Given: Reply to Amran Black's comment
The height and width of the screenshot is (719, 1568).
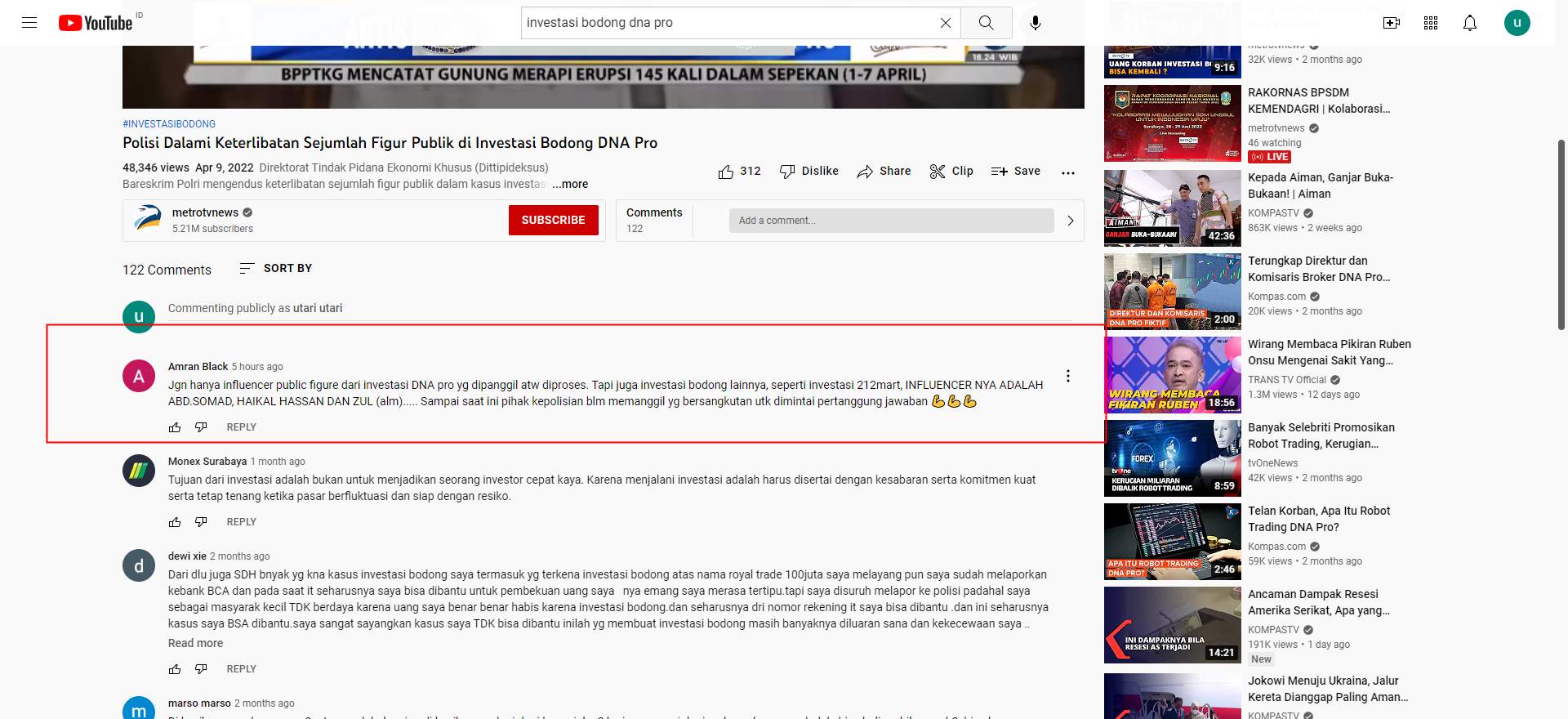Looking at the screenshot, I should (x=241, y=427).
